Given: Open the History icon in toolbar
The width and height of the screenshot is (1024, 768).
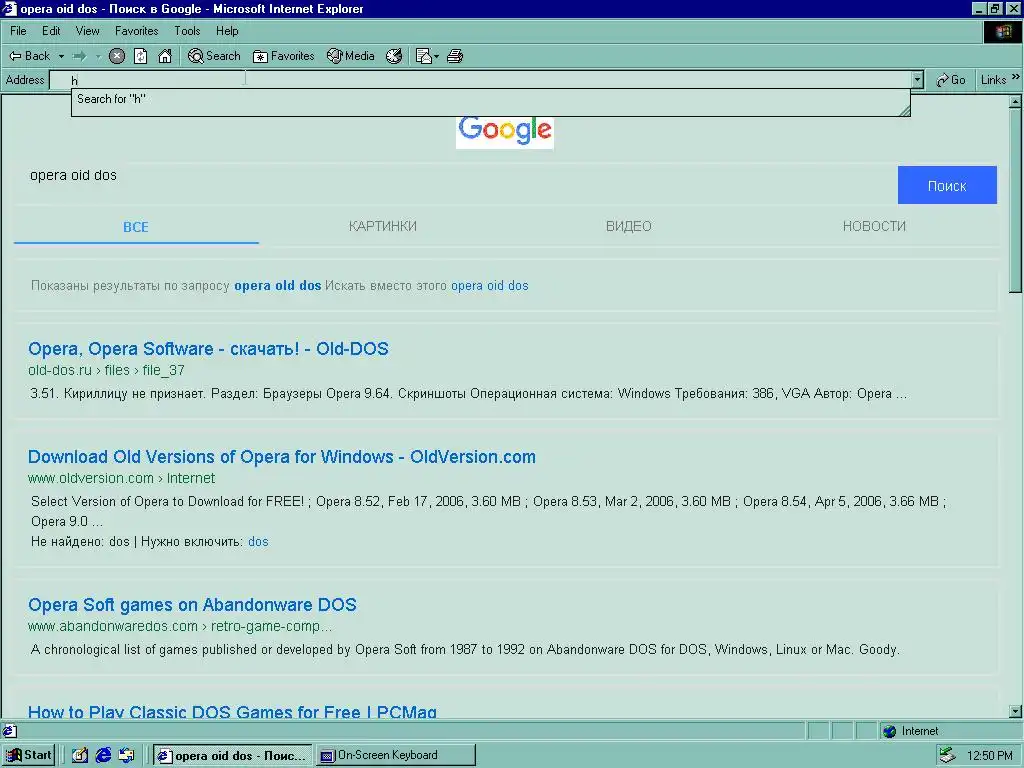Looking at the screenshot, I should (x=394, y=56).
